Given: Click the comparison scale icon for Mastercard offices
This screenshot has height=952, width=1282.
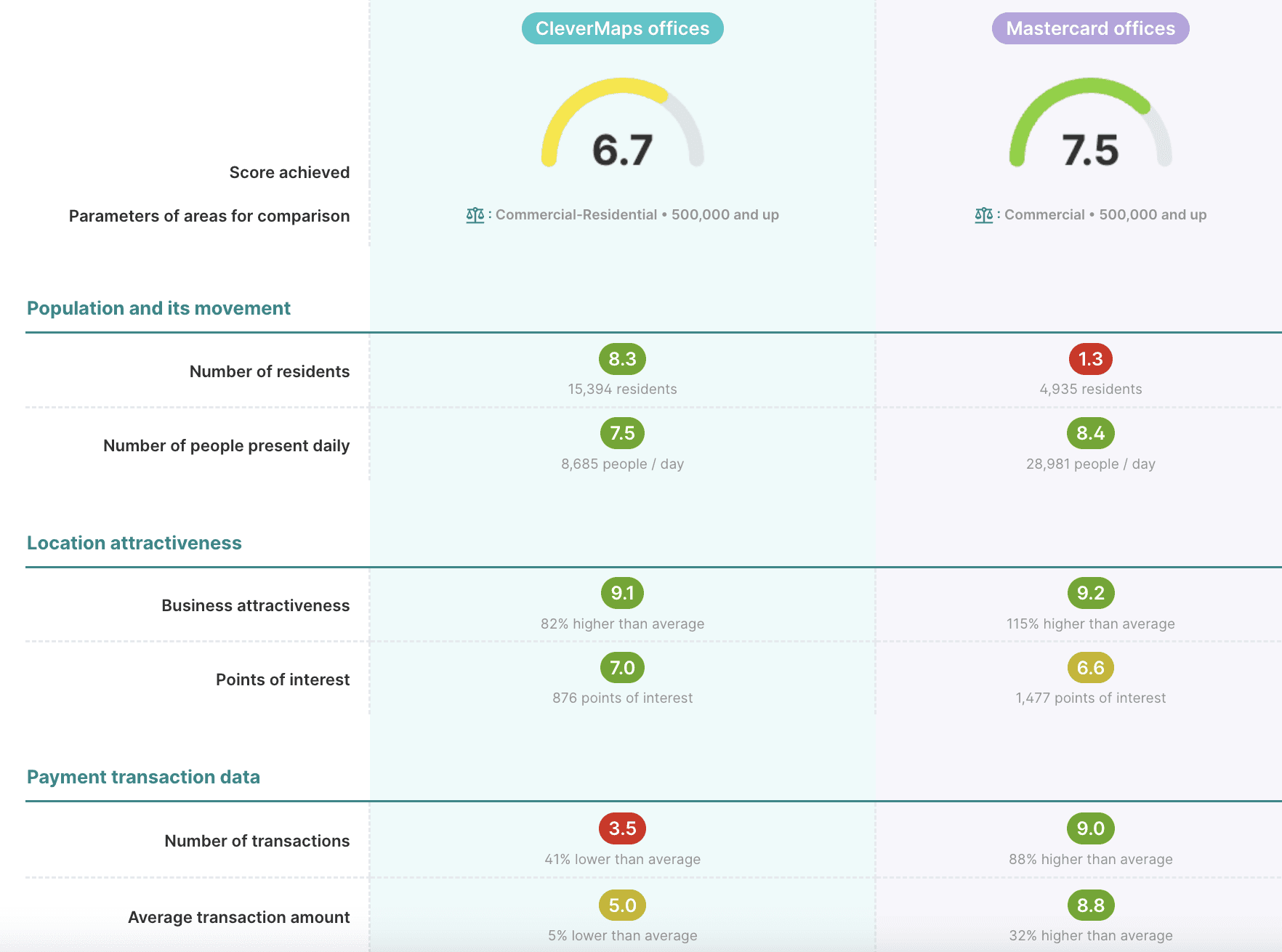Looking at the screenshot, I should (985, 214).
